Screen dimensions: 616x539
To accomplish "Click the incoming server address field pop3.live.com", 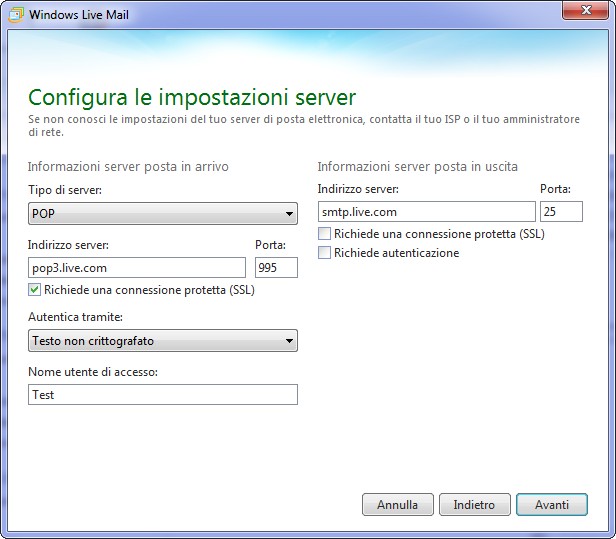I will 137,268.
